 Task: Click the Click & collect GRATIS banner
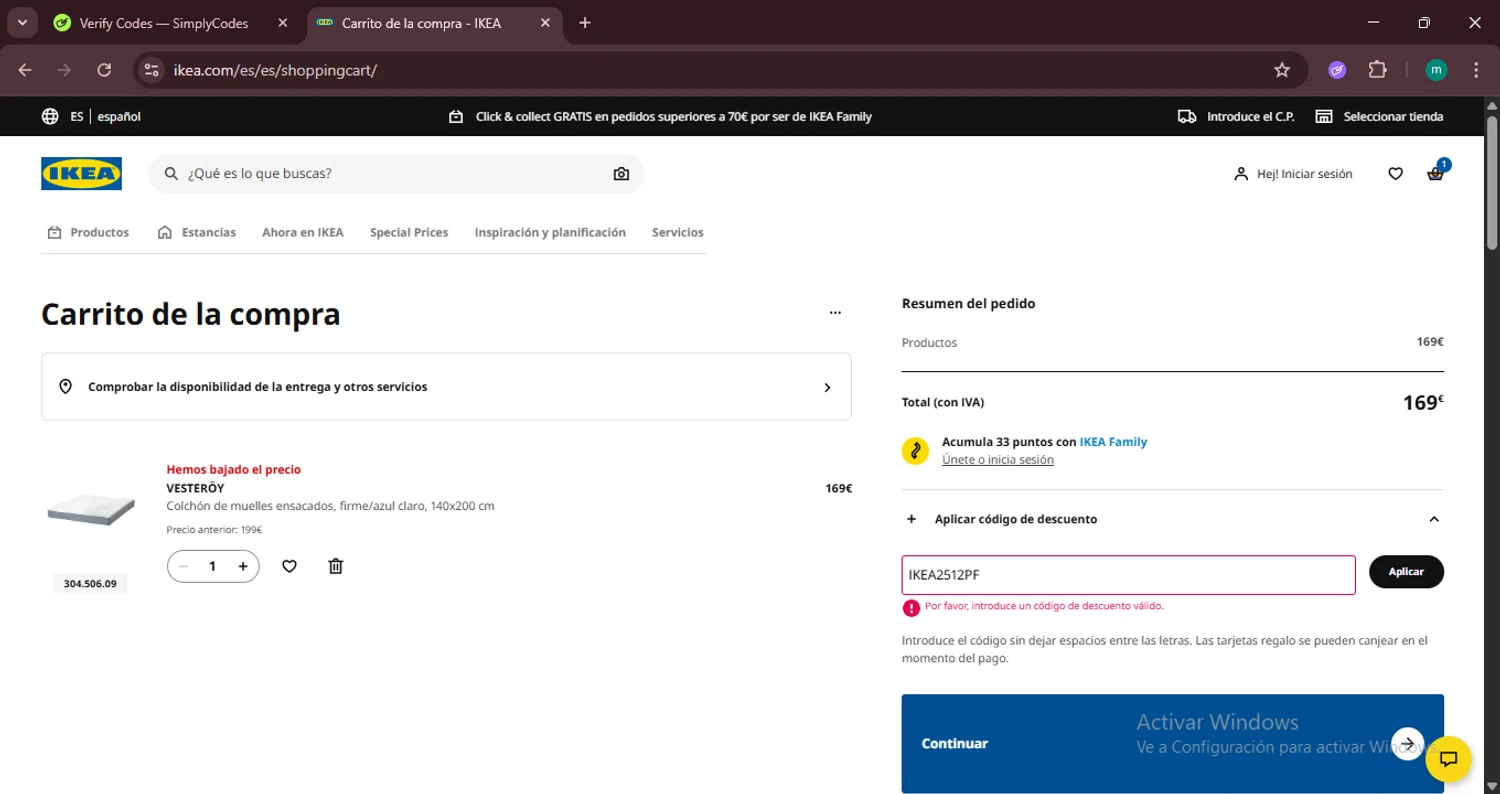click(x=661, y=117)
